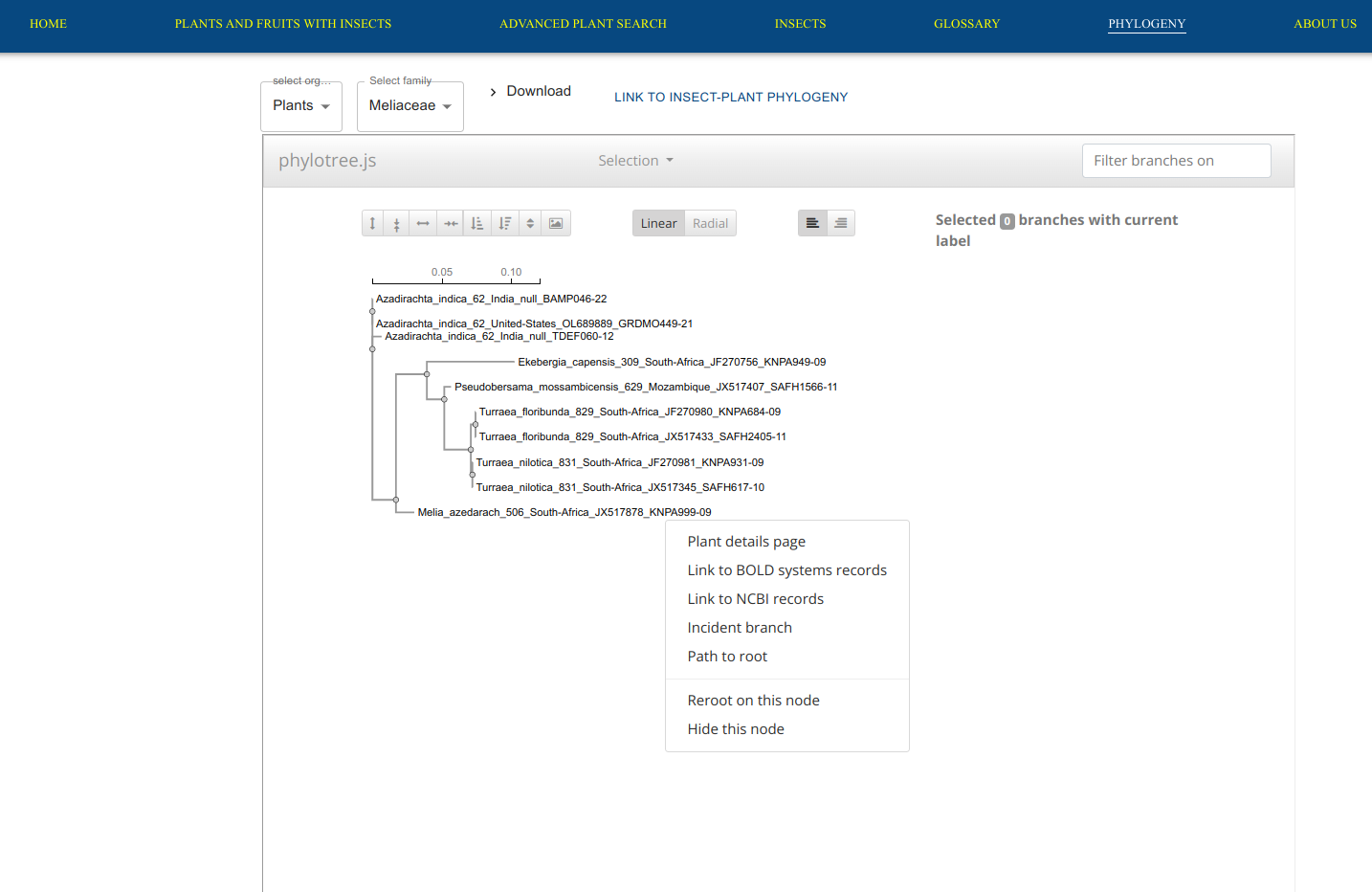Compress vertical spacing of the tree
The image size is (1372, 892).
[397, 224]
